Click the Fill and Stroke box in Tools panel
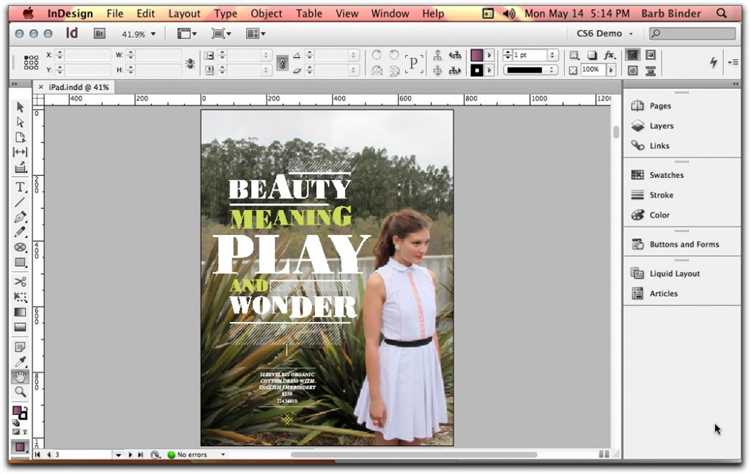 tap(20, 413)
